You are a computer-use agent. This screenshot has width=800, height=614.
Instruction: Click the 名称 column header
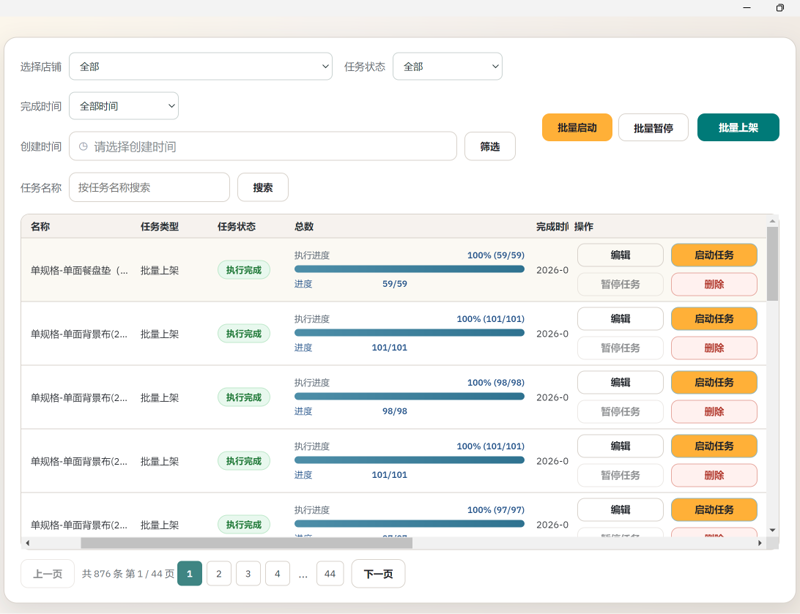40,227
